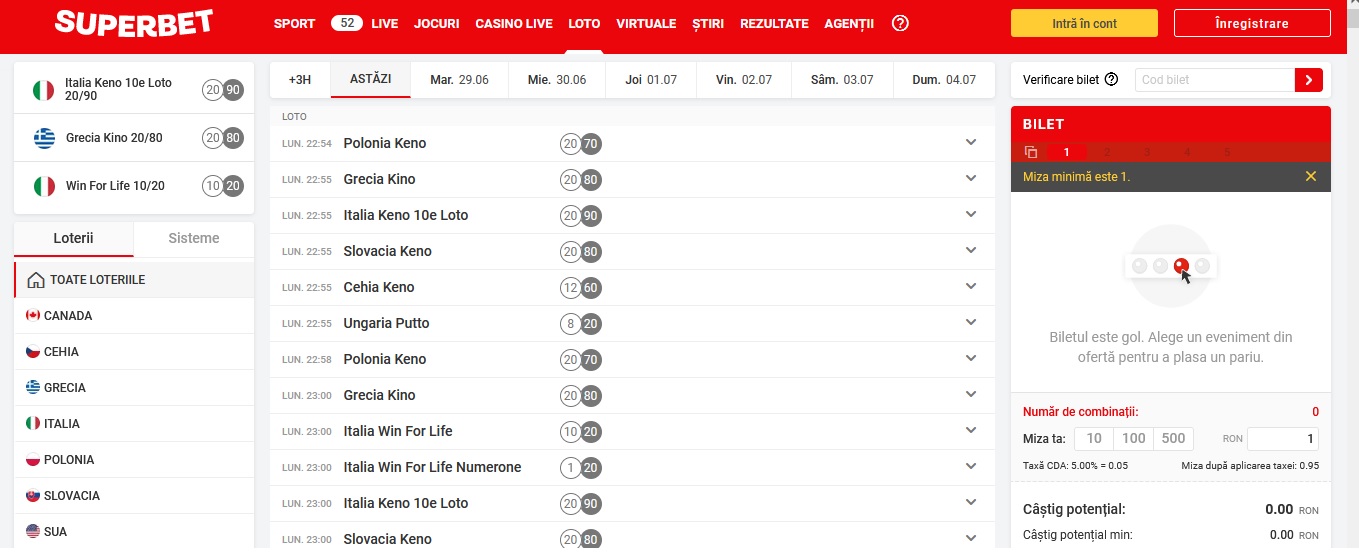Click the Cehia flag icon
This screenshot has height=558, width=1359.
[x=33, y=352]
